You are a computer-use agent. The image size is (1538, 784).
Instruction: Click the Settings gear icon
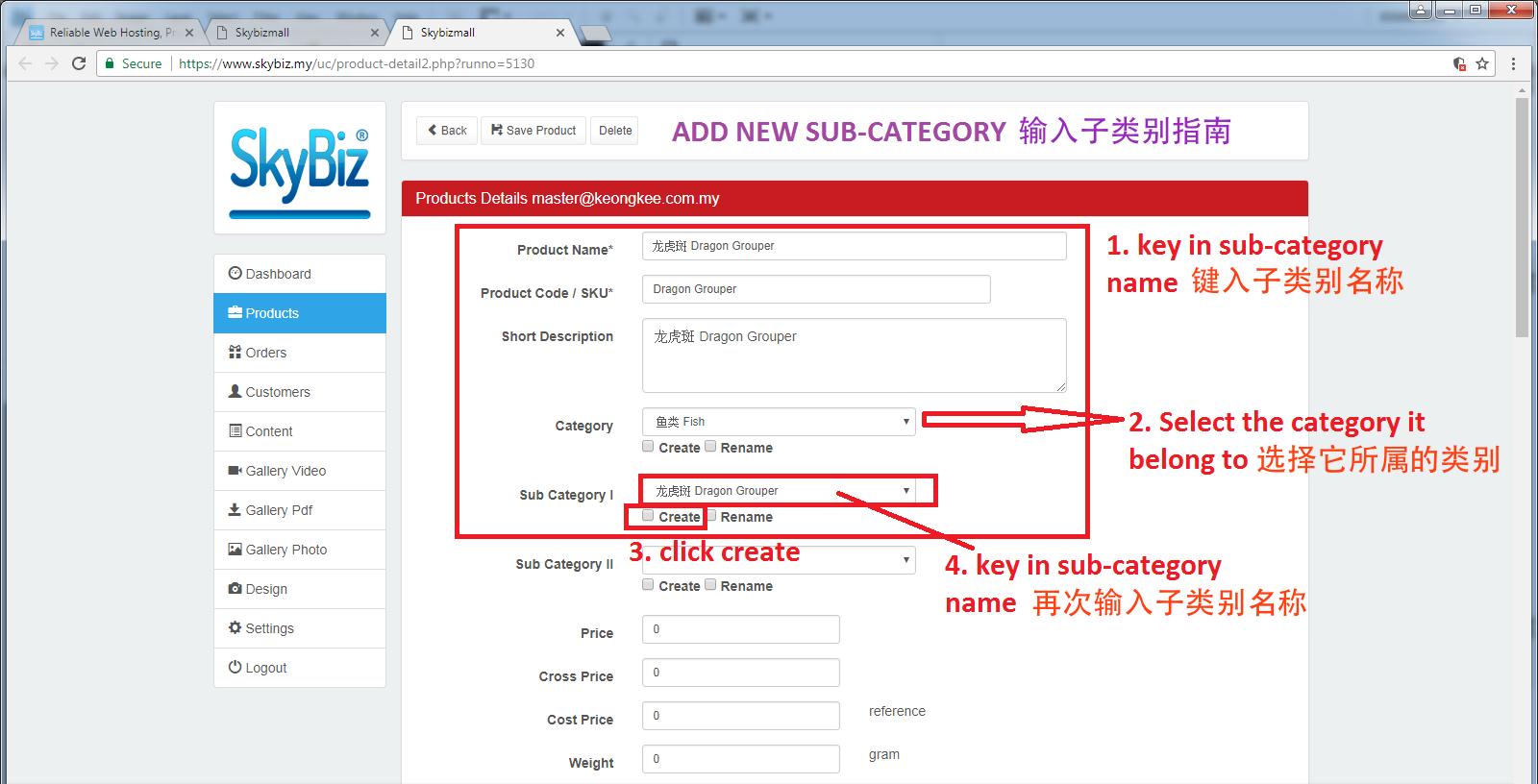(235, 627)
